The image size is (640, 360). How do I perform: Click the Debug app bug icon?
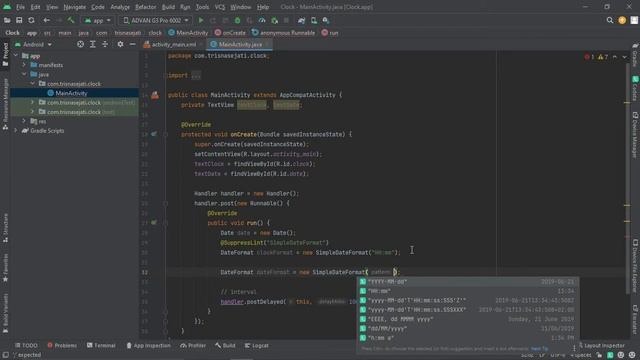pos(238,20)
